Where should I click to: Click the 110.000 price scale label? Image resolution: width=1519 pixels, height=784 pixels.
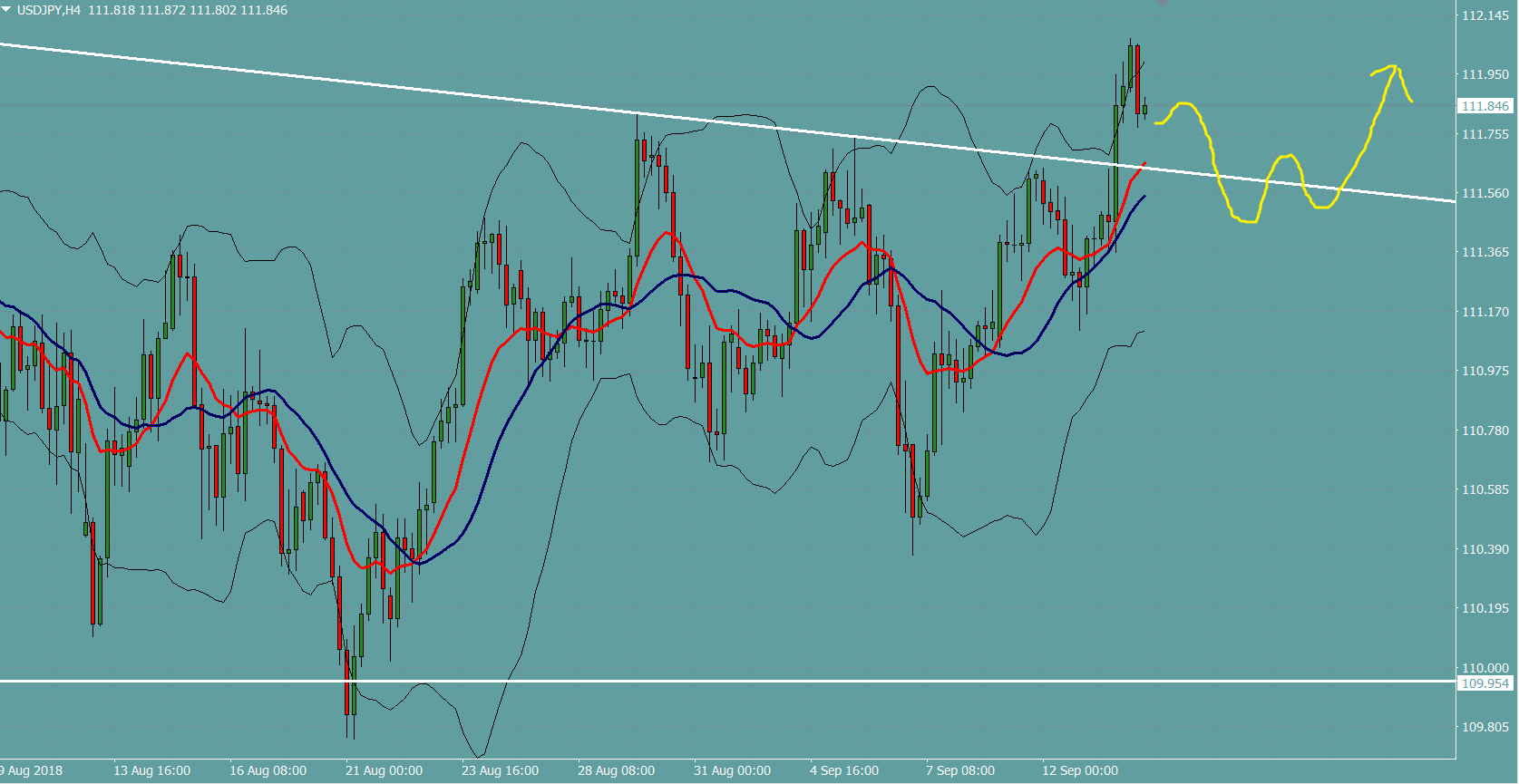[x=1485, y=668]
